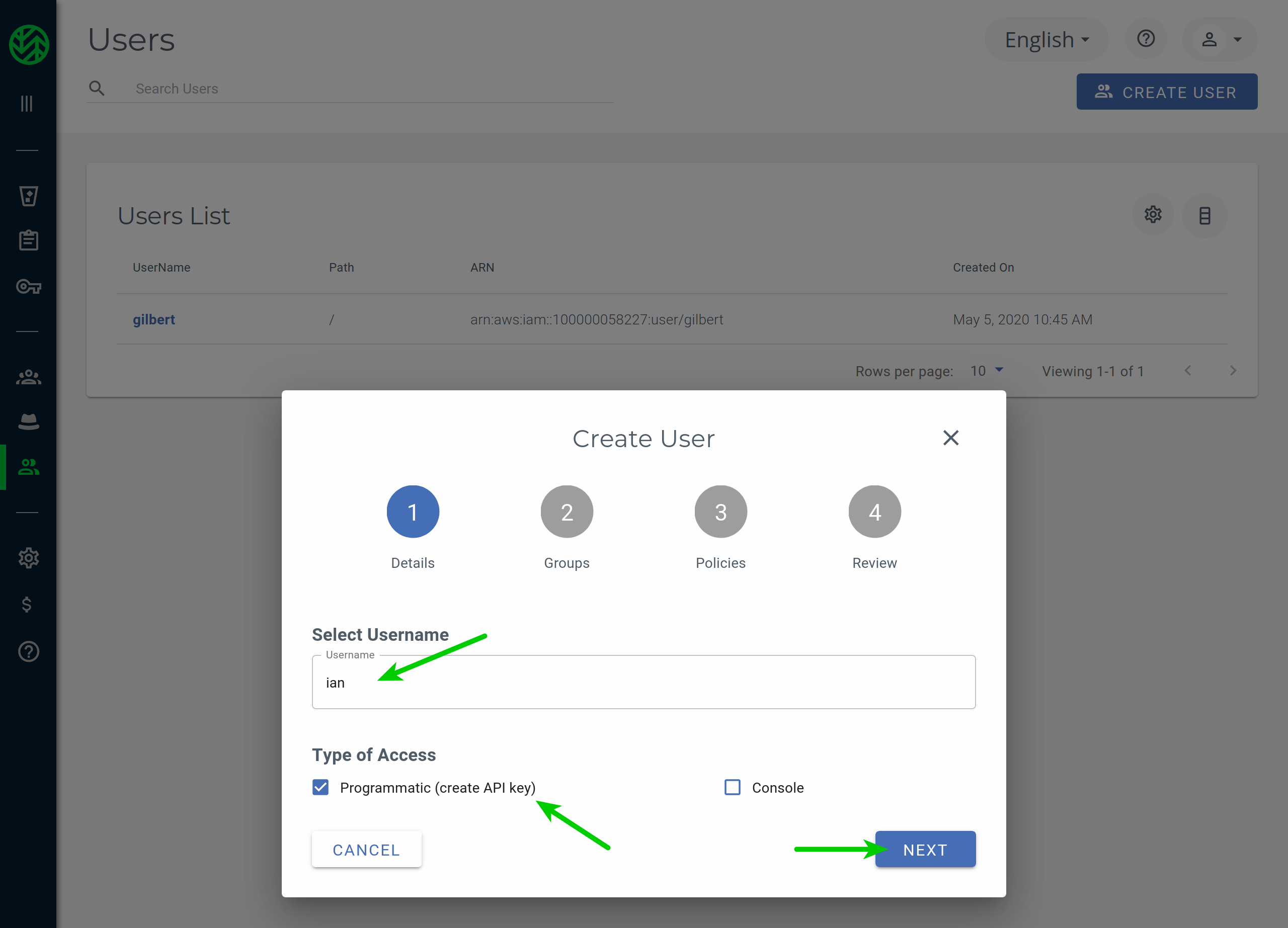This screenshot has height=928, width=1288.
Task: Select the green Users icon in sidebar
Action: 28,467
